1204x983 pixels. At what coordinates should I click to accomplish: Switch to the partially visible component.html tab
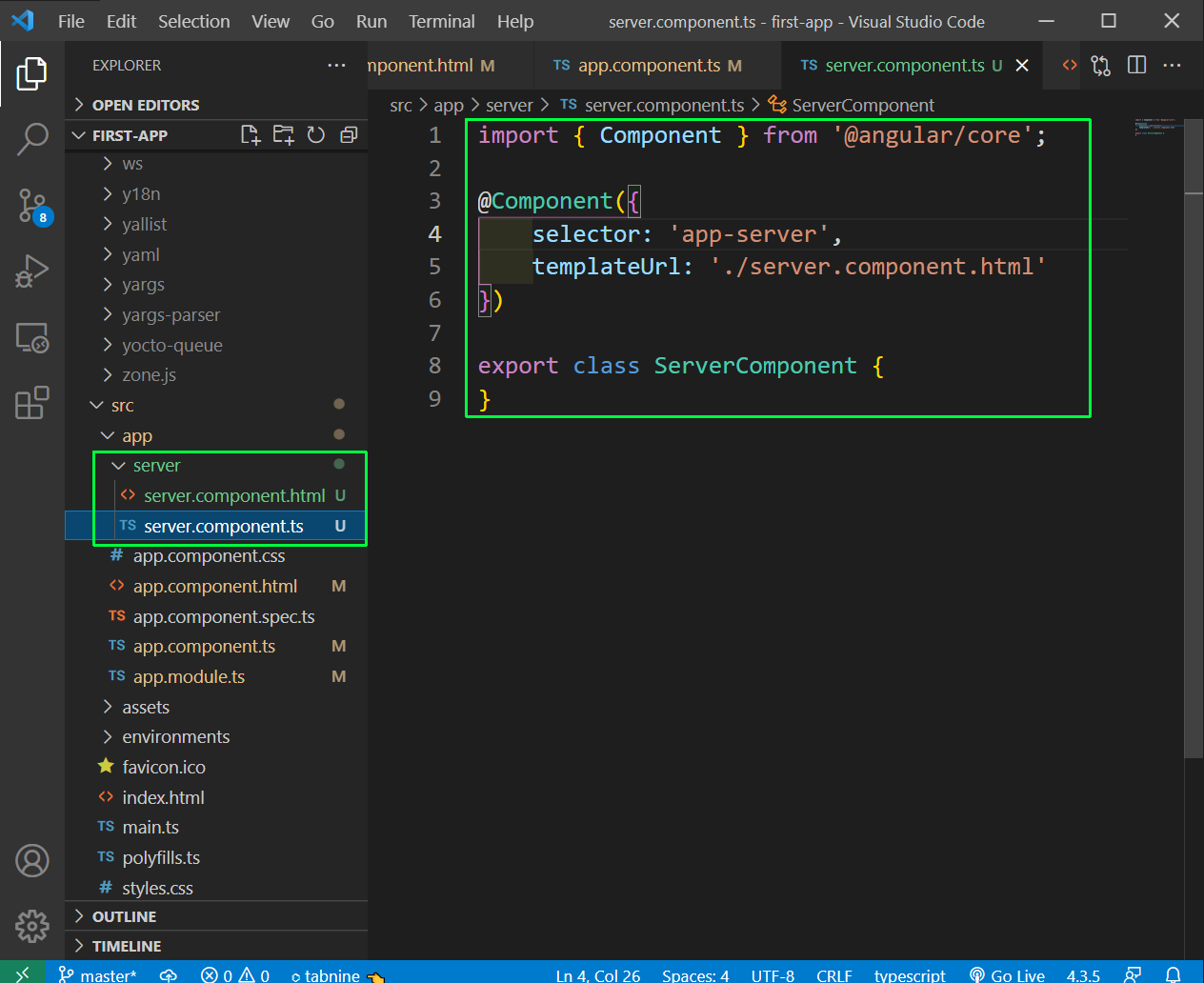click(451, 65)
